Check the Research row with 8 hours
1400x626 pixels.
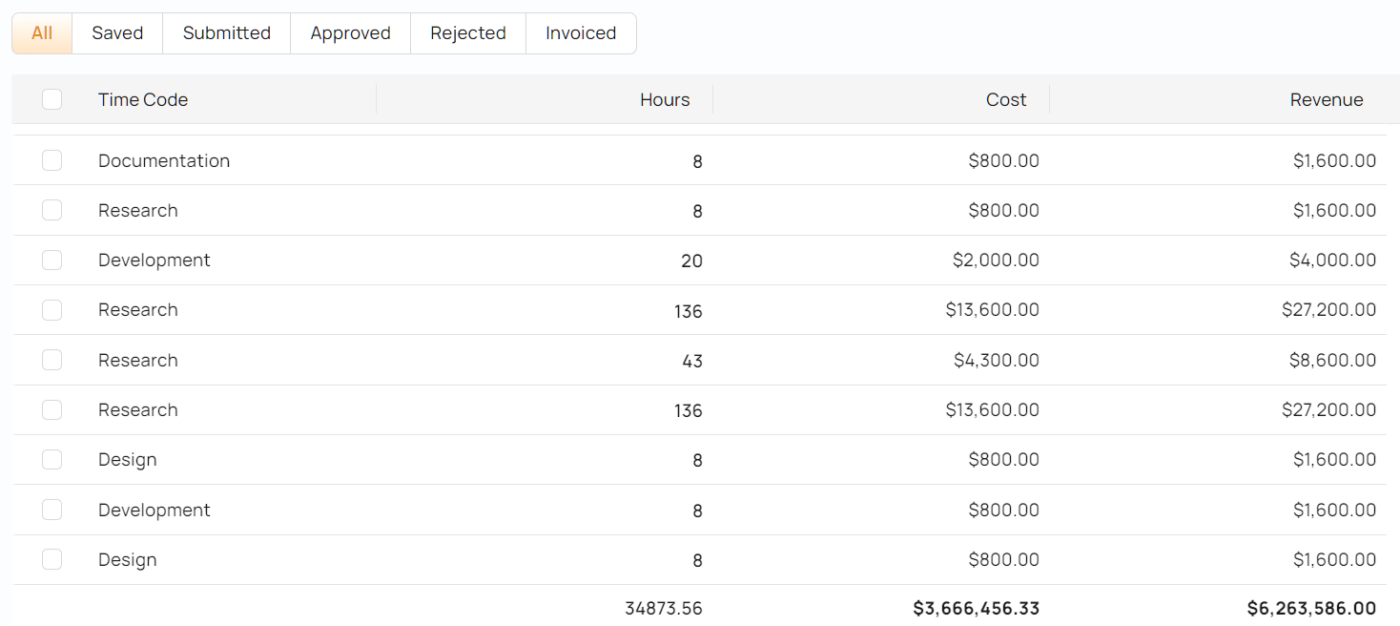[x=52, y=210]
